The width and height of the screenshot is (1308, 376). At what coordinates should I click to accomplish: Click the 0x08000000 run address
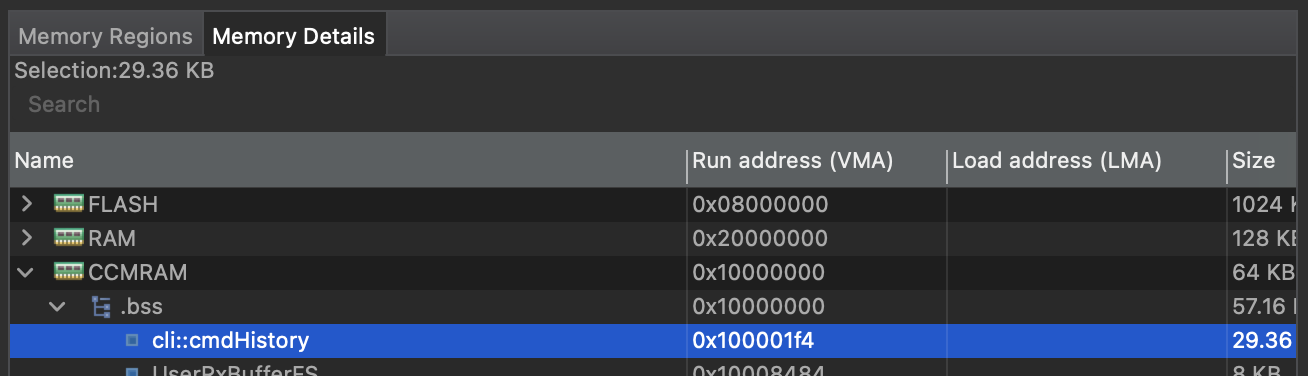coord(761,204)
